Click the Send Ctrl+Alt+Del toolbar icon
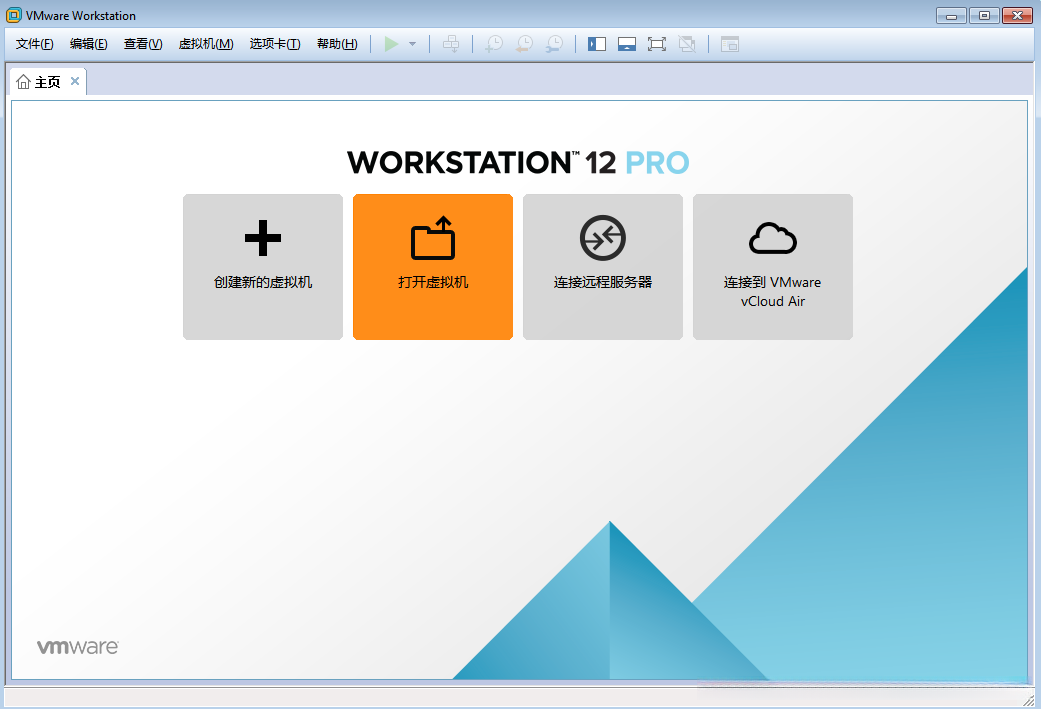Image resolution: width=1041 pixels, height=709 pixels. point(451,44)
